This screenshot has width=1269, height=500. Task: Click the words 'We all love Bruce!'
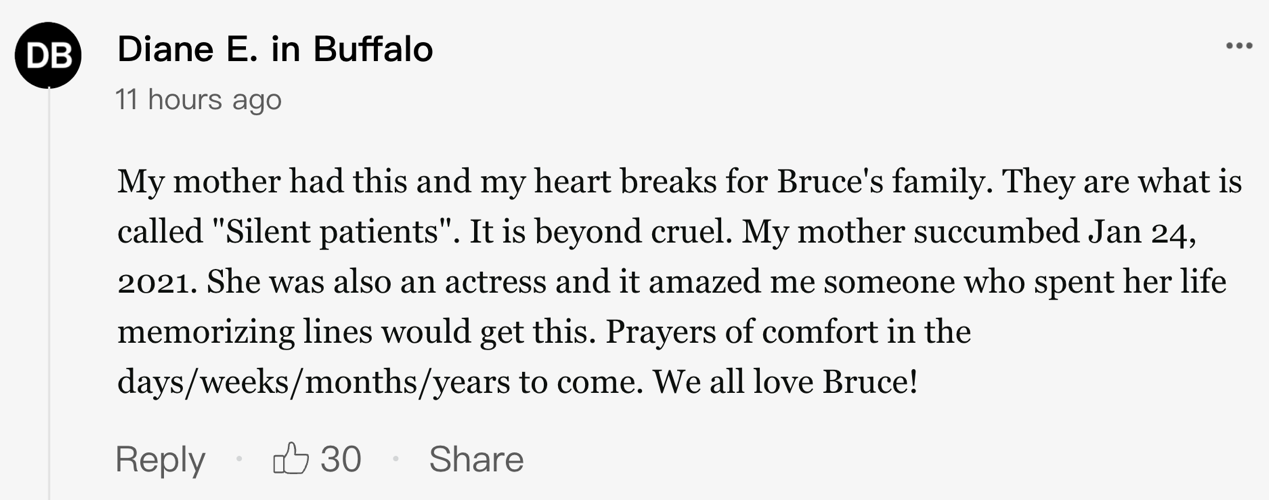pyautogui.click(x=785, y=382)
